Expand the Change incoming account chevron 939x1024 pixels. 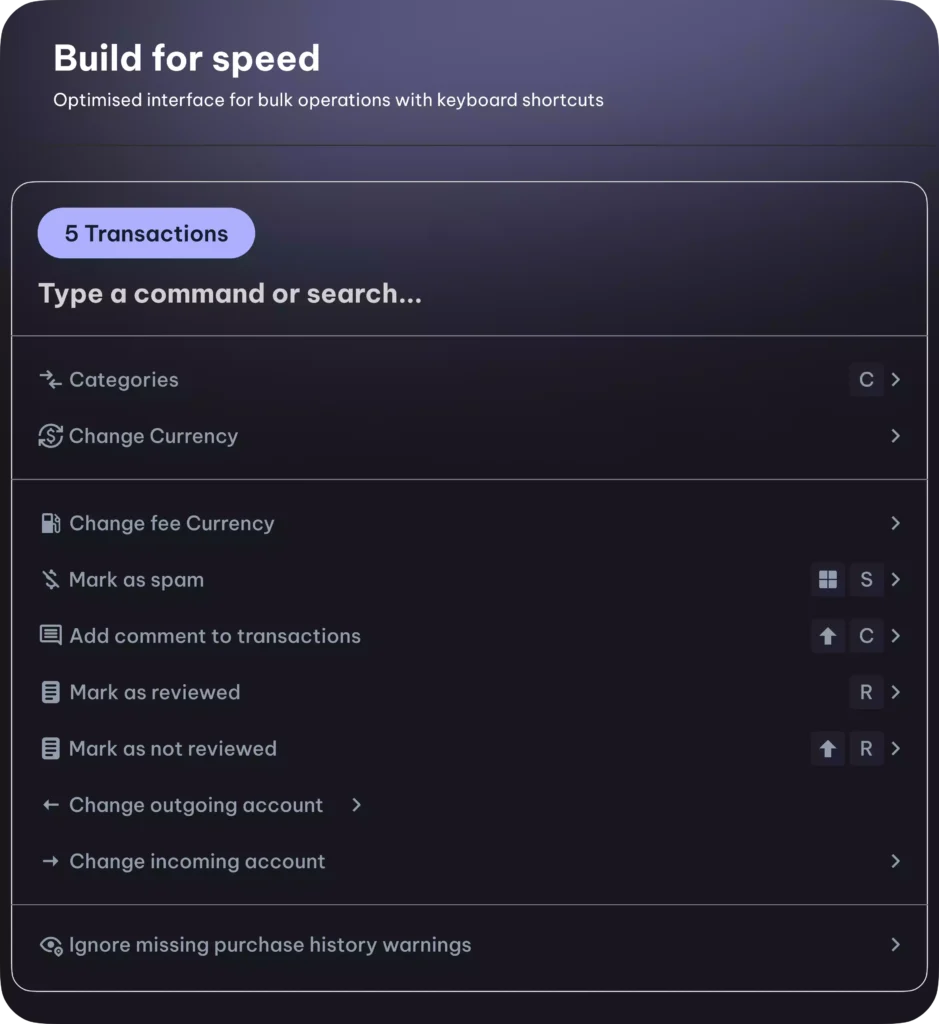click(x=896, y=861)
